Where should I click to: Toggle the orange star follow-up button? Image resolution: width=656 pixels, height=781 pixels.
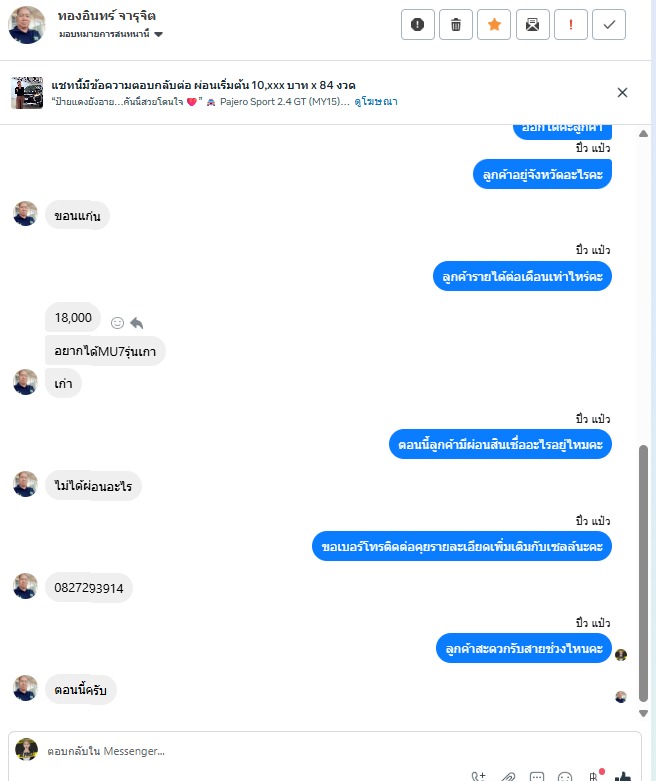click(x=494, y=24)
